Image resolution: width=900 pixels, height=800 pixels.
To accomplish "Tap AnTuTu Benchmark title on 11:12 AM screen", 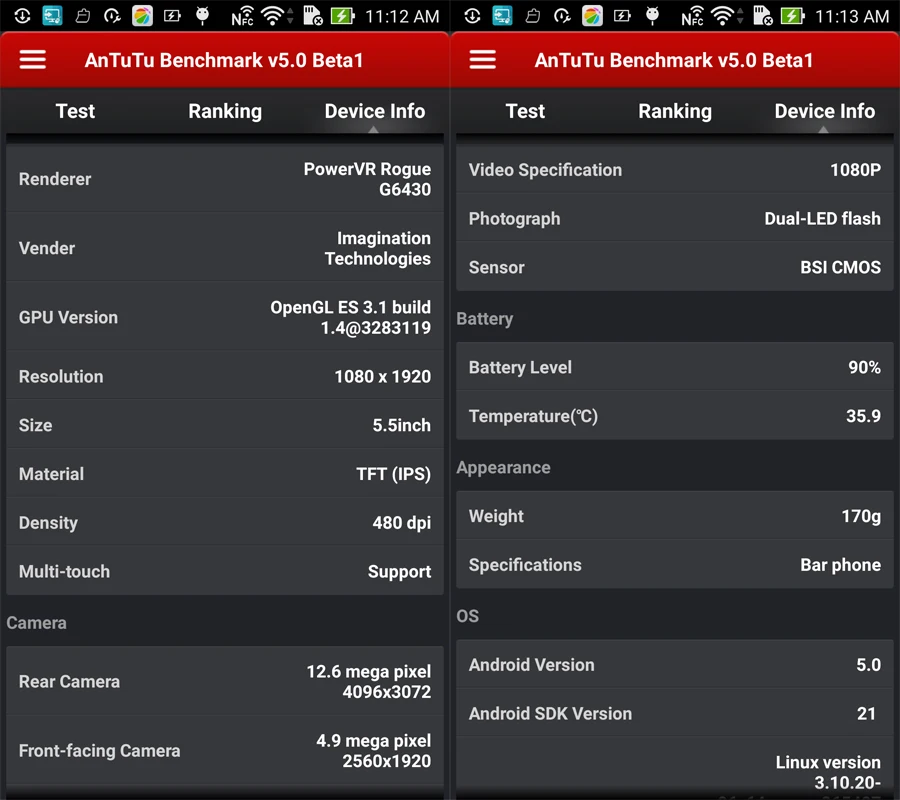I will pyautogui.click(x=224, y=60).
